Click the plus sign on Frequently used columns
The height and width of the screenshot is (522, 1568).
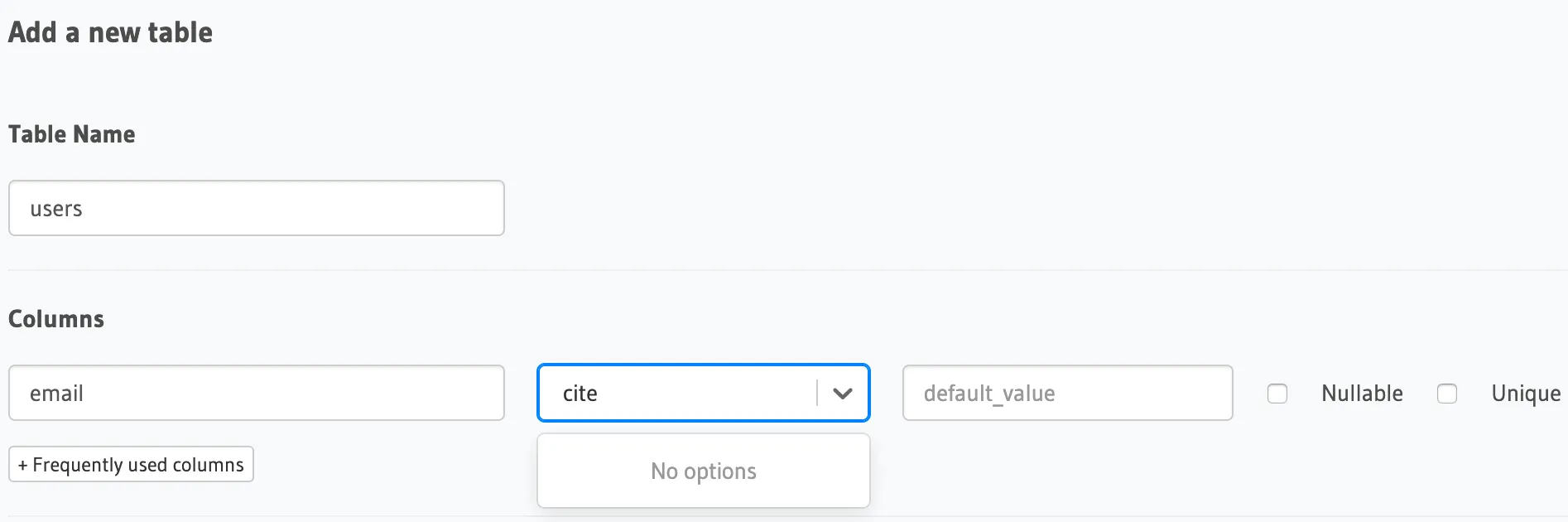[22, 466]
